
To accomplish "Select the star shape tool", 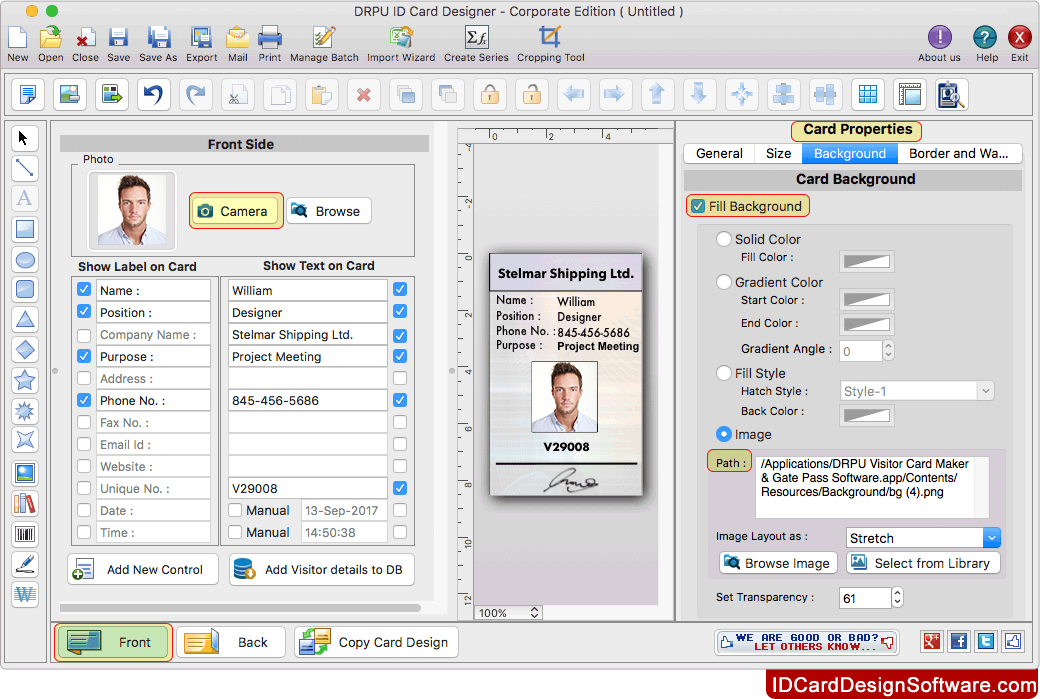I will (x=25, y=380).
